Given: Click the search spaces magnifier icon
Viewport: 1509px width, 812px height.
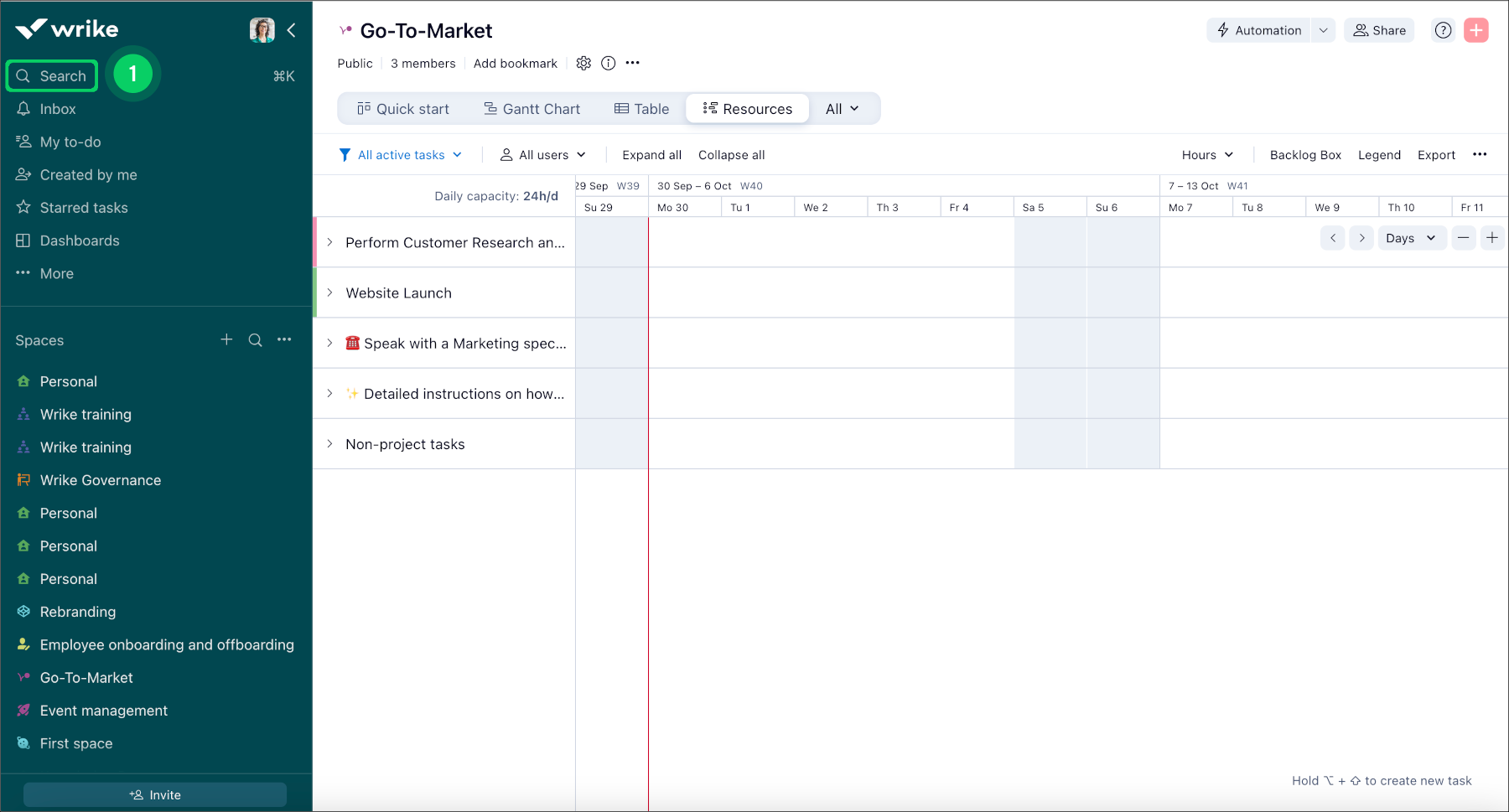Looking at the screenshot, I should click(x=256, y=339).
